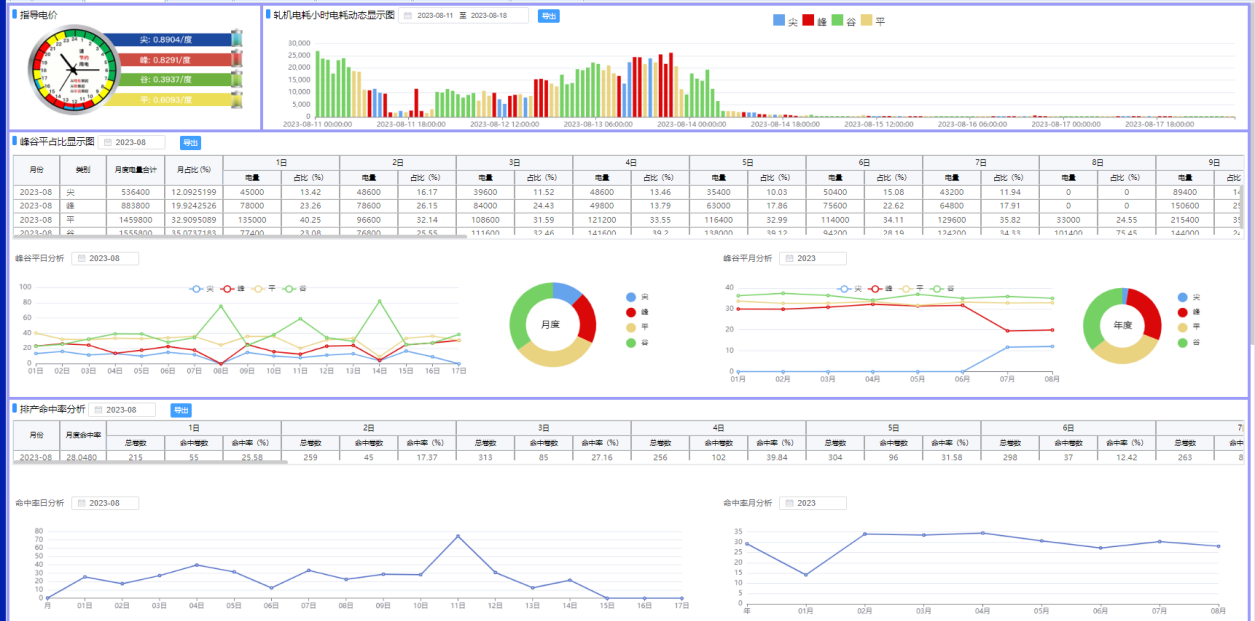Open the 峰谷平日分析 month picker 2023-08
This screenshot has width=1255, height=621.
click(x=105, y=258)
